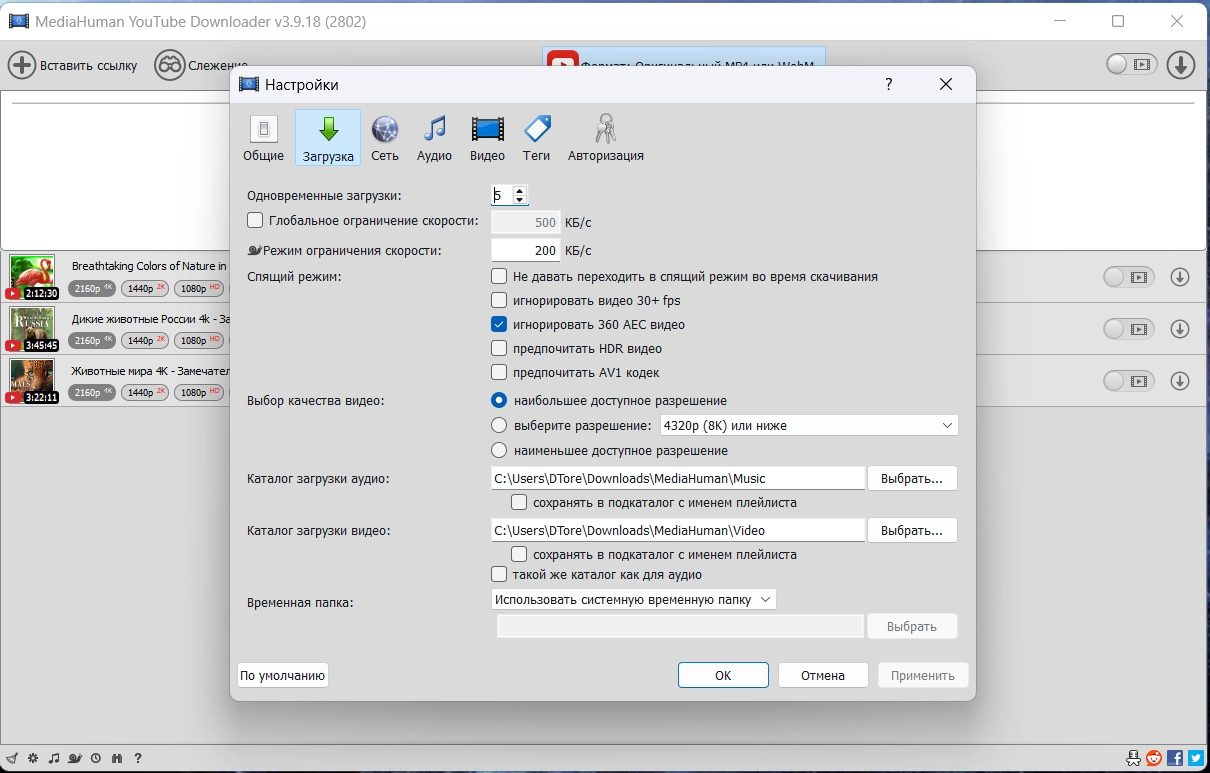Uncheck игнорировать 360 AEC видео
1210x773 pixels.
(x=499, y=324)
